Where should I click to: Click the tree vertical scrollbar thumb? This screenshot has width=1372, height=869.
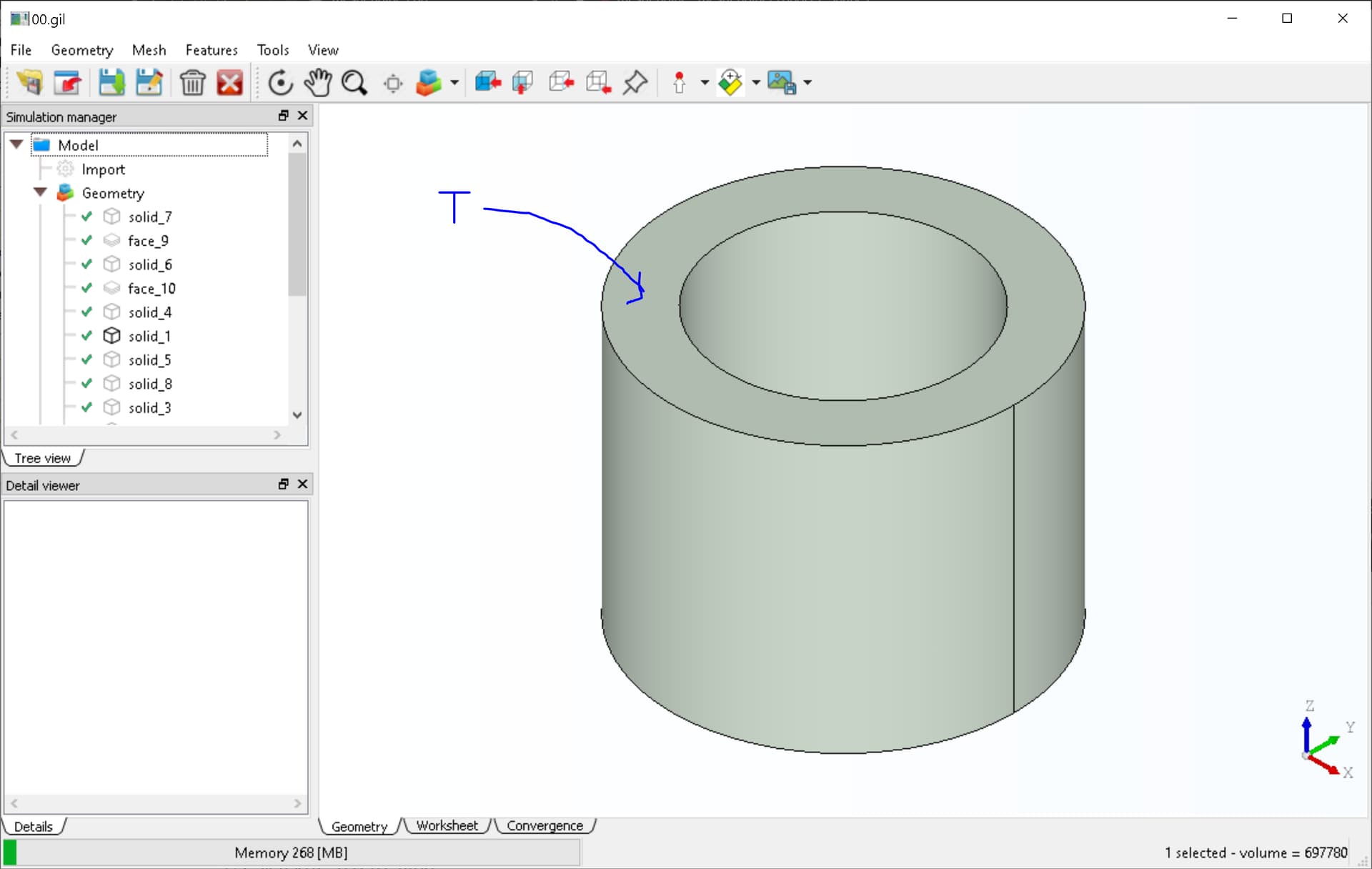pos(297,224)
